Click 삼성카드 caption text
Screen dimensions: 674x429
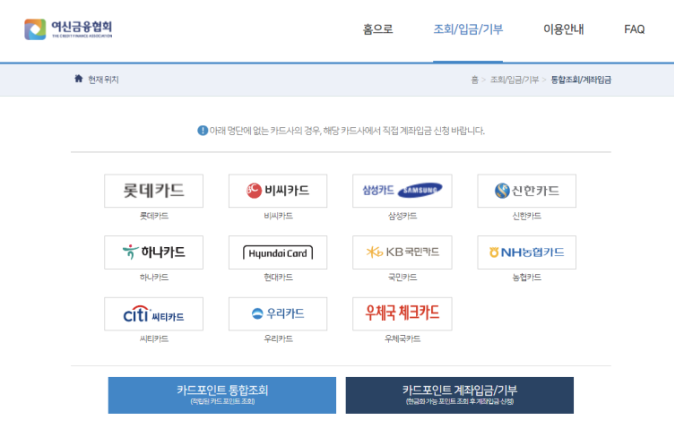click(402, 216)
